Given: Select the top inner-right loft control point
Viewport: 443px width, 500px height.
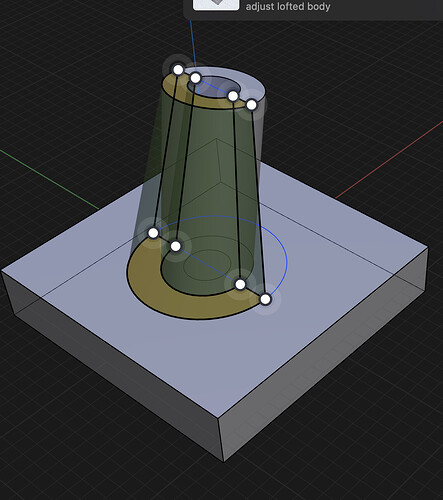Looking at the screenshot, I should pos(233,96).
